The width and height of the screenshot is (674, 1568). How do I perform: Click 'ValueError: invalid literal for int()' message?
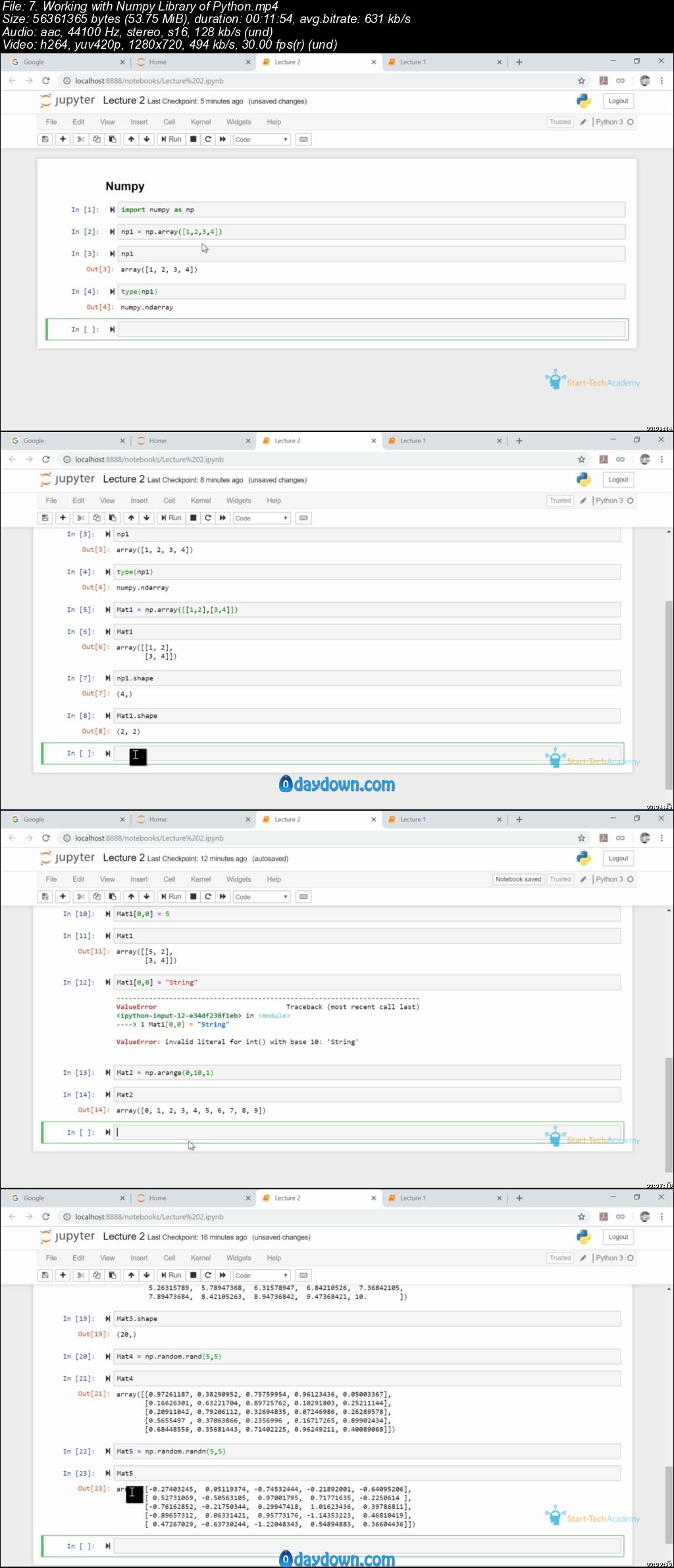pyautogui.click(x=237, y=1042)
